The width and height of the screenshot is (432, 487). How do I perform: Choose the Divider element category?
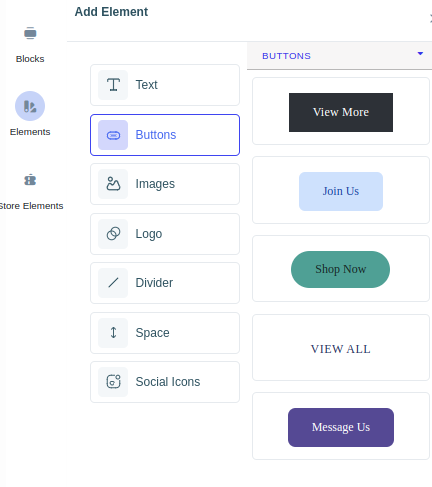pos(165,283)
